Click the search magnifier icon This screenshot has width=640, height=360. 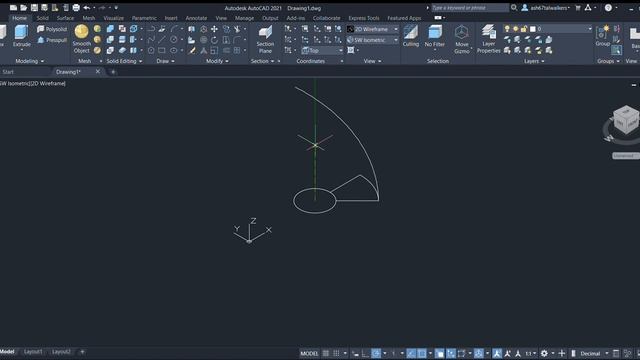click(x=514, y=8)
